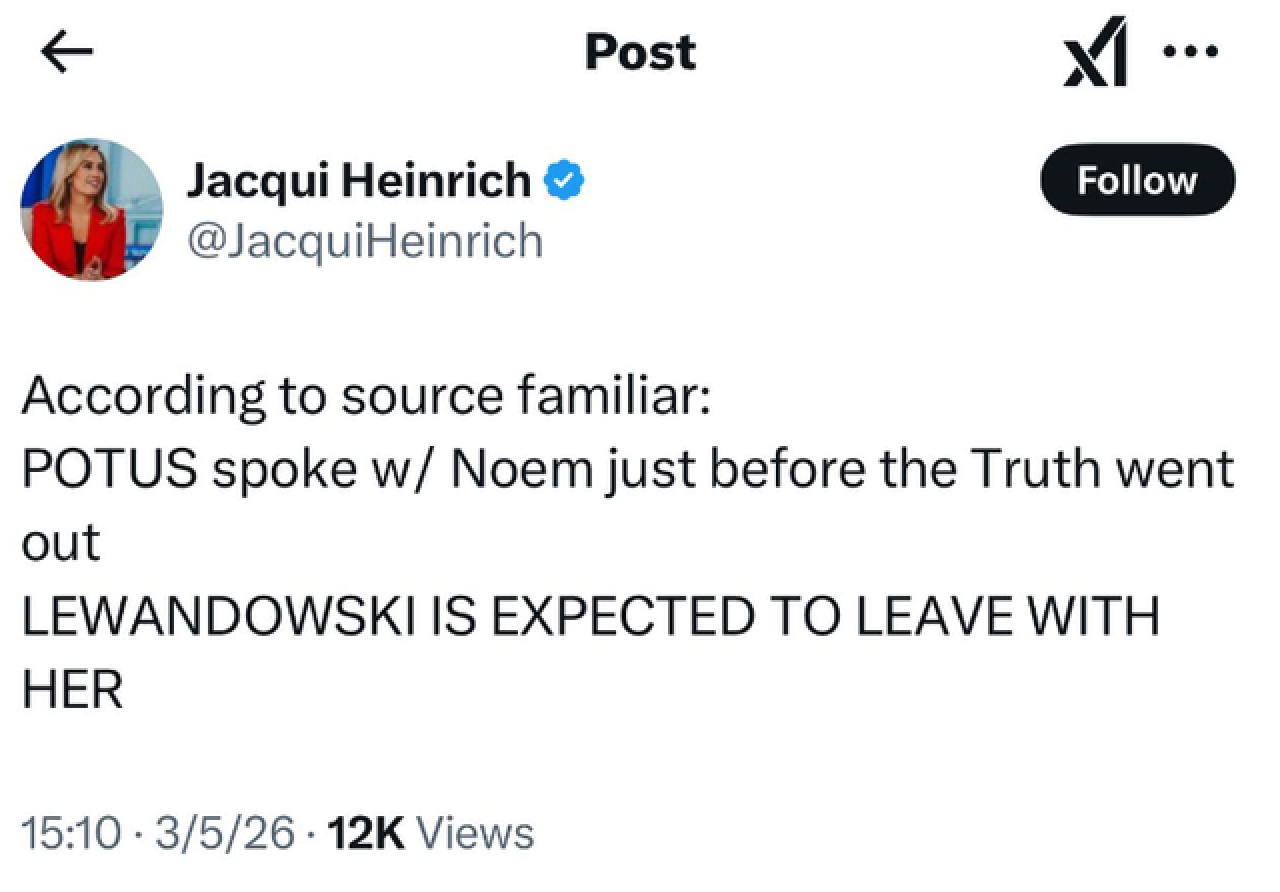The height and width of the screenshot is (892, 1280).
Task: Go back using the left arrow
Action: pyautogui.click(x=66, y=54)
